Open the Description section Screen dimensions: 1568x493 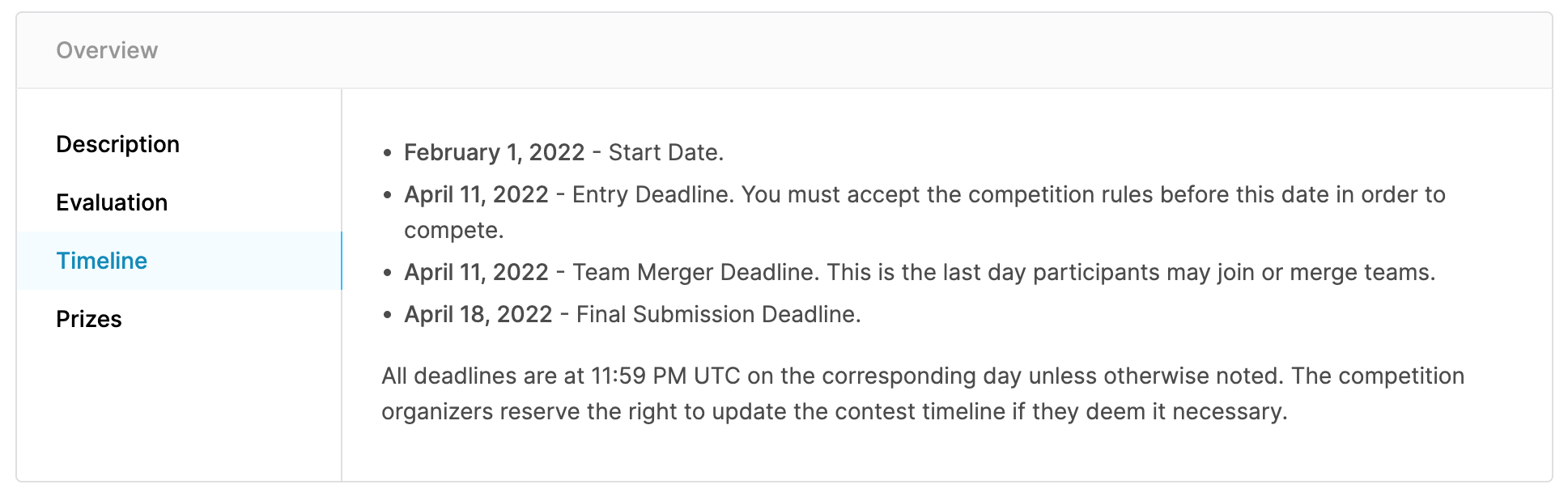[118, 144]
